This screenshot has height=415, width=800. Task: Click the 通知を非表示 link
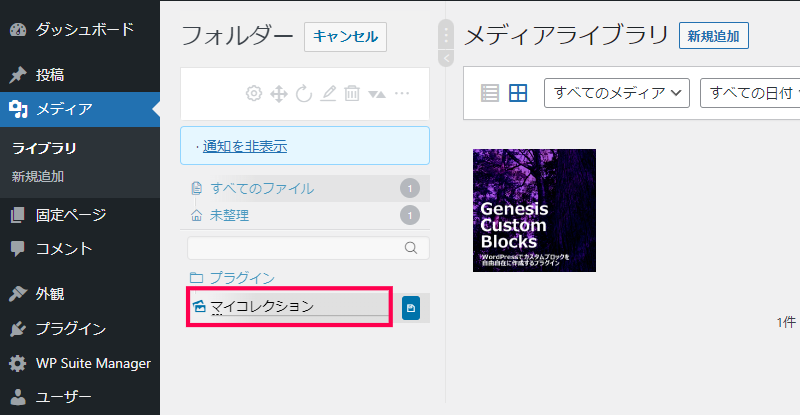[x=245, y=147]
